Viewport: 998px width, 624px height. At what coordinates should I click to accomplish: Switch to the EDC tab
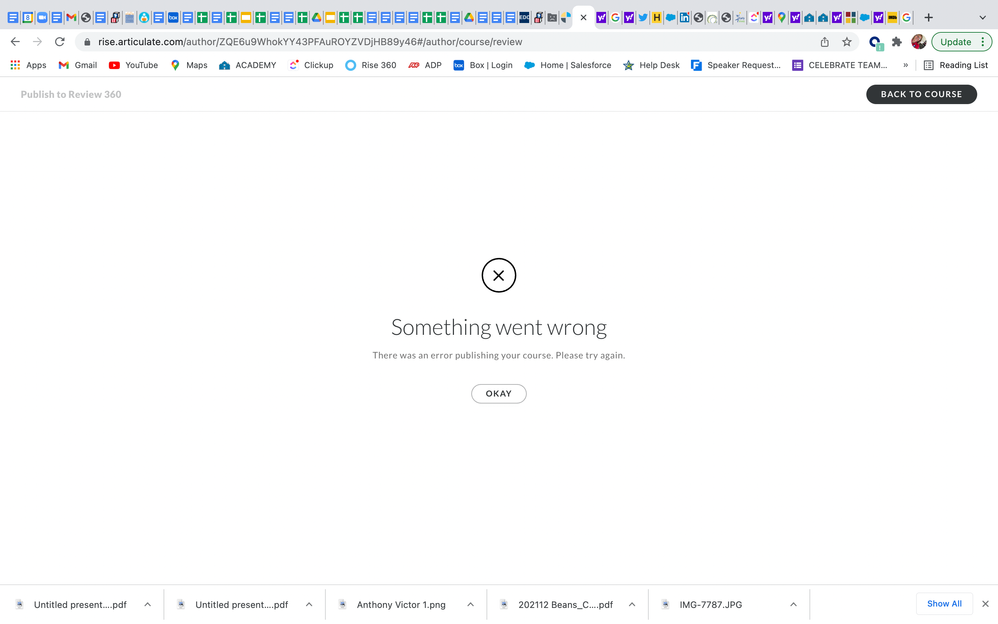click(x=524, y=18)
